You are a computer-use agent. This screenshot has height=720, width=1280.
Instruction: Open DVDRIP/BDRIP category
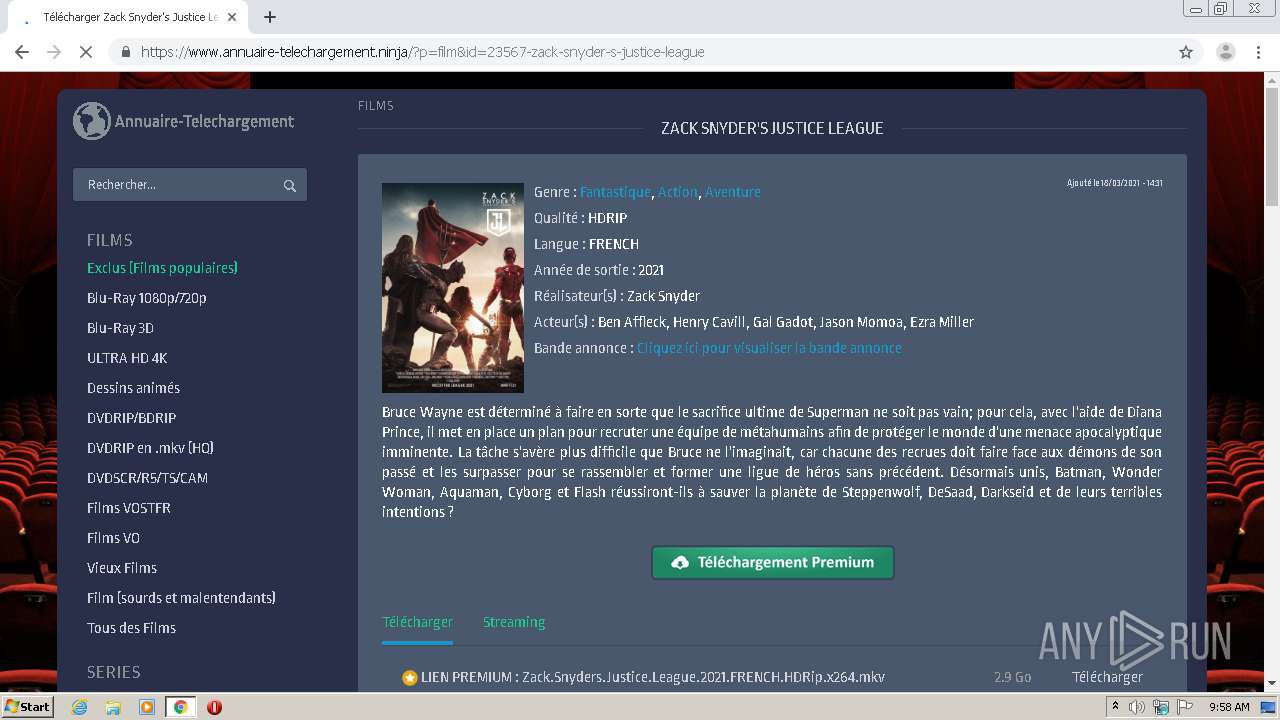[131, 418]
